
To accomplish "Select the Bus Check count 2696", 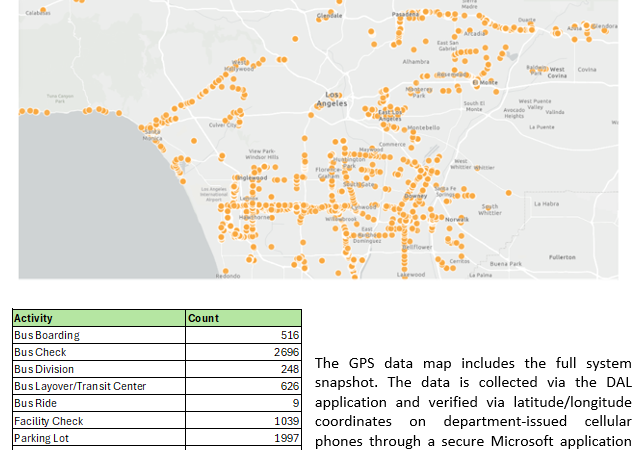I will point(286,352).
